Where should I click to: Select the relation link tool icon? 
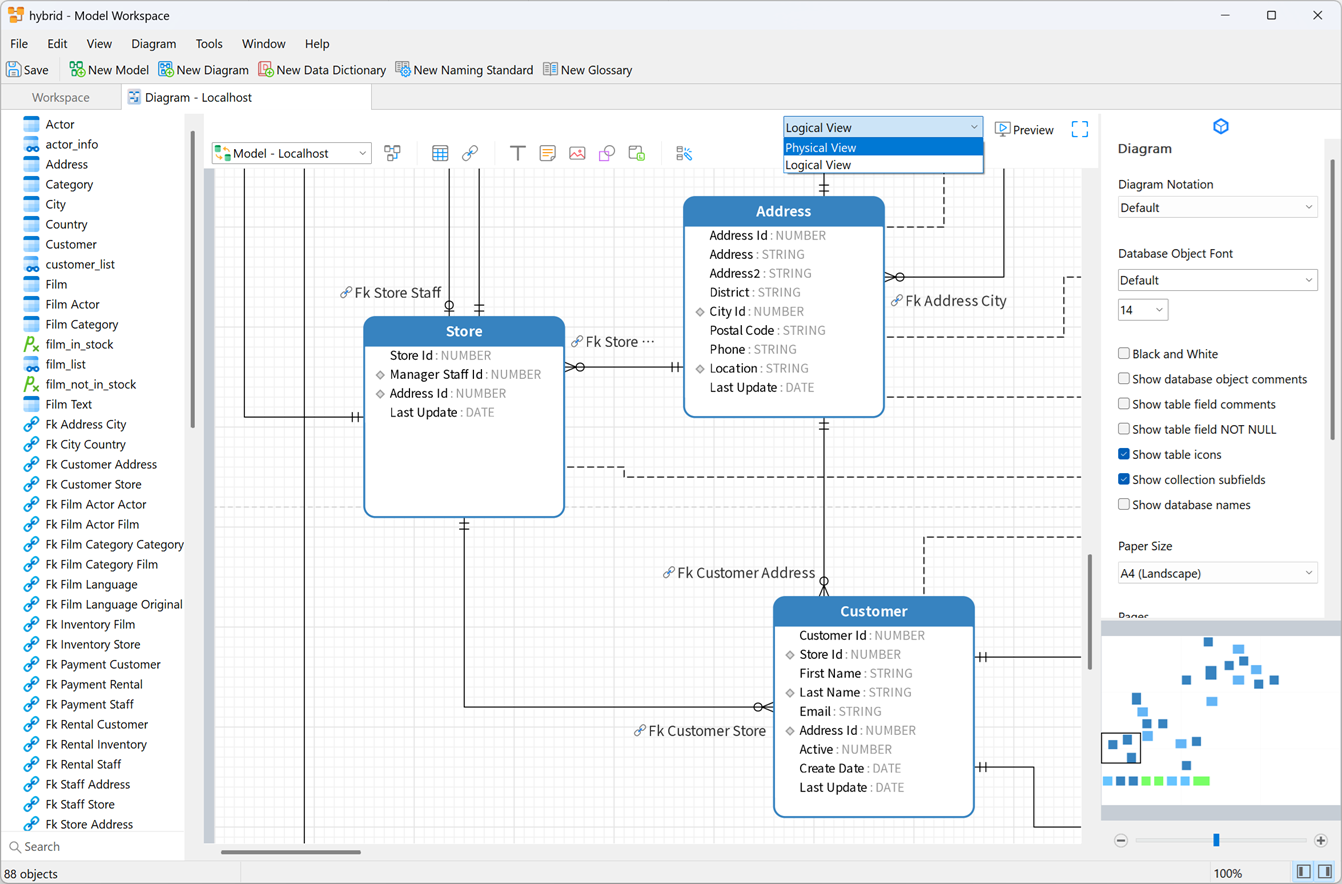470,154
